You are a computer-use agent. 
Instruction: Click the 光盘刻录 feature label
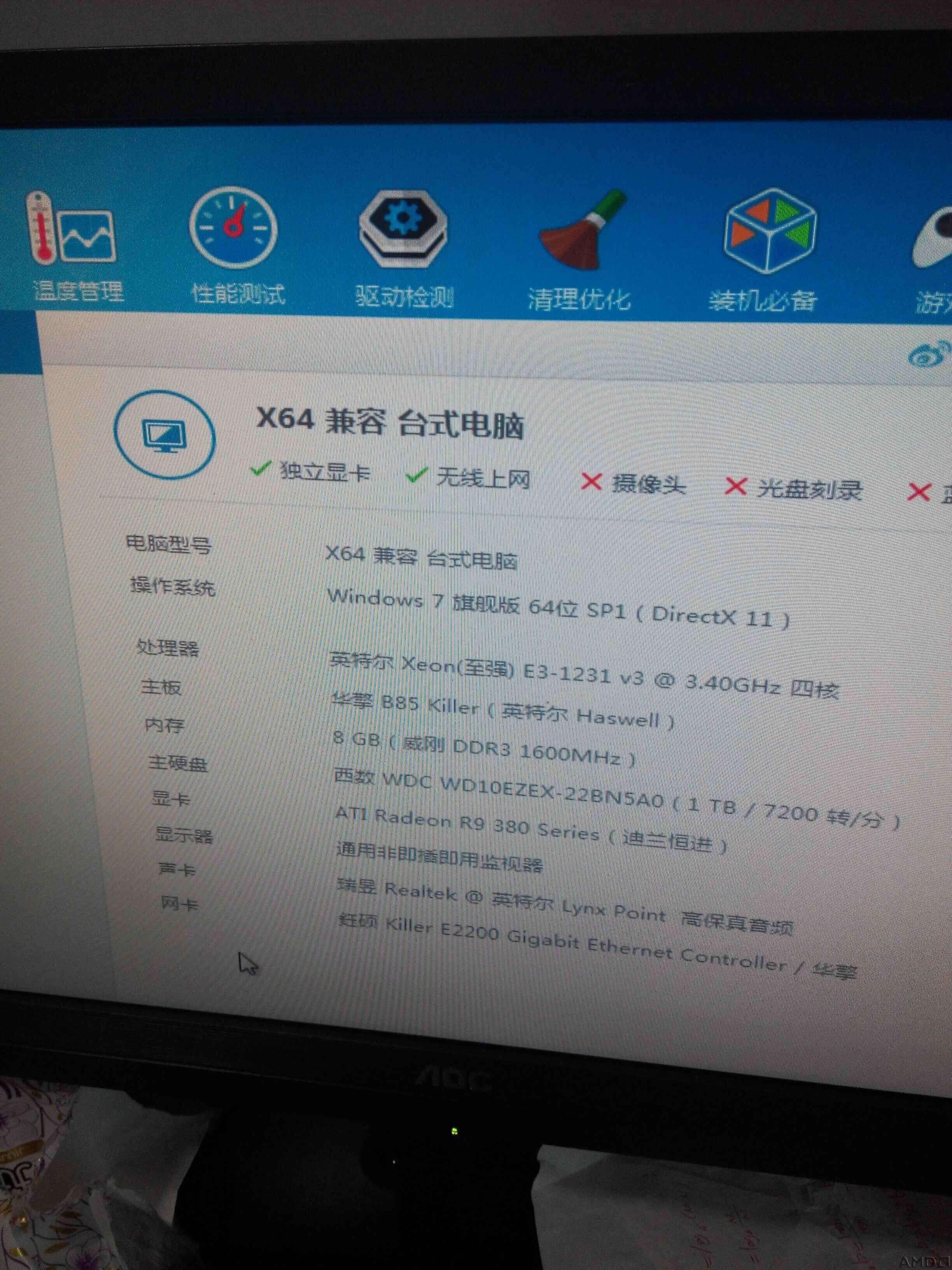point(810,490)
